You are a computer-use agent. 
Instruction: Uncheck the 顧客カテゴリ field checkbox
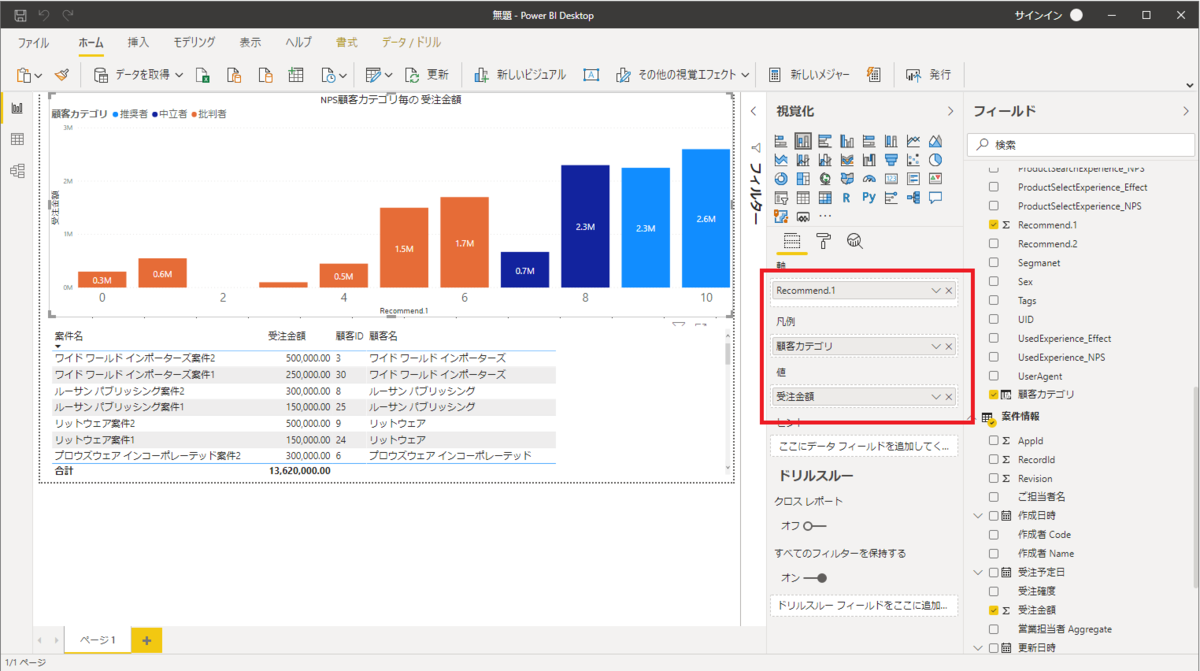993,395
